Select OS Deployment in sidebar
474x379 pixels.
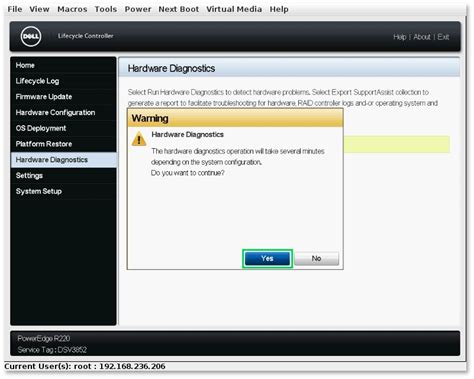pos(63,128)
